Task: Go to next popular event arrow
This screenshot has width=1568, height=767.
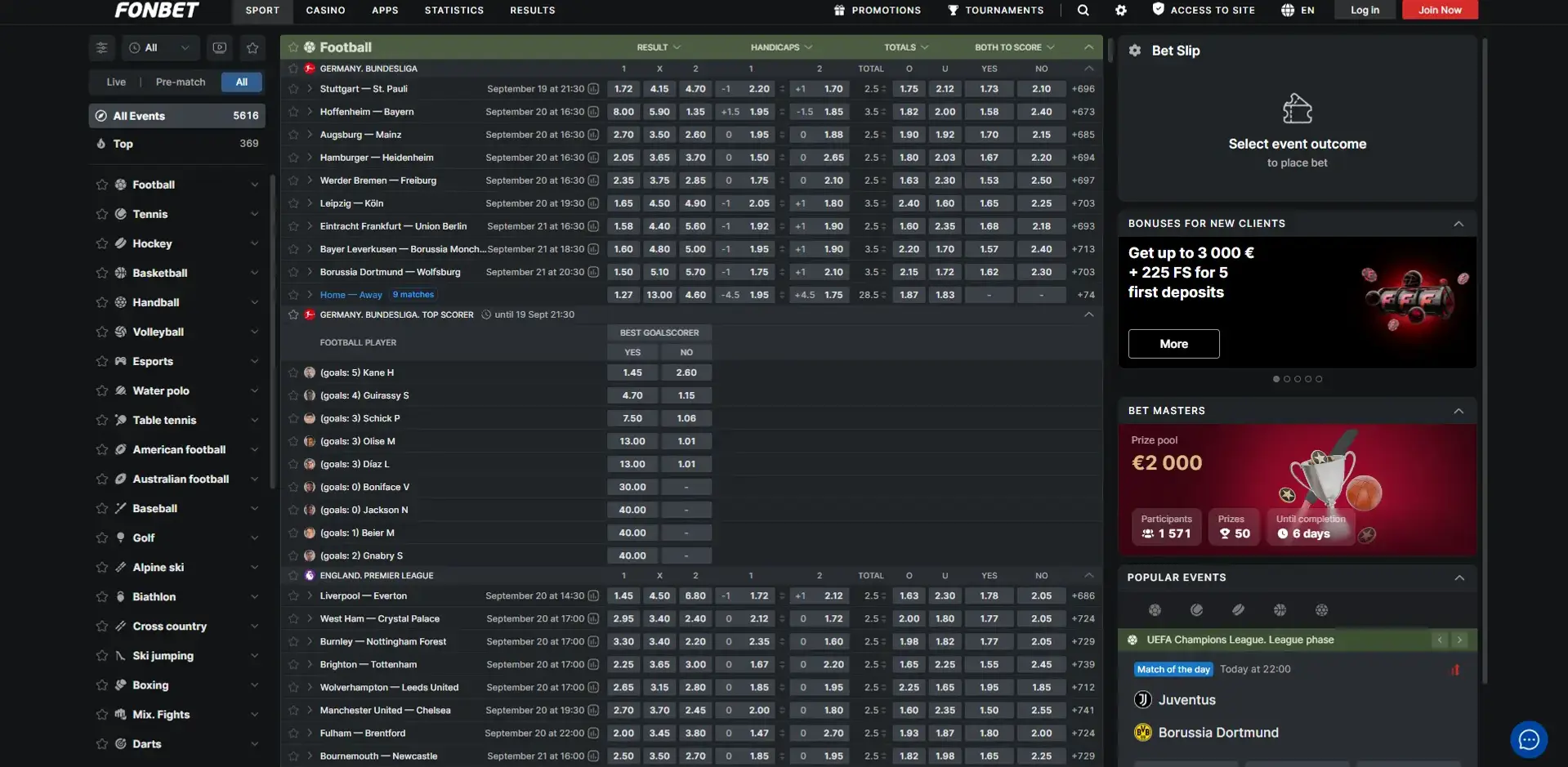Action: click(x=1459, y=640)
